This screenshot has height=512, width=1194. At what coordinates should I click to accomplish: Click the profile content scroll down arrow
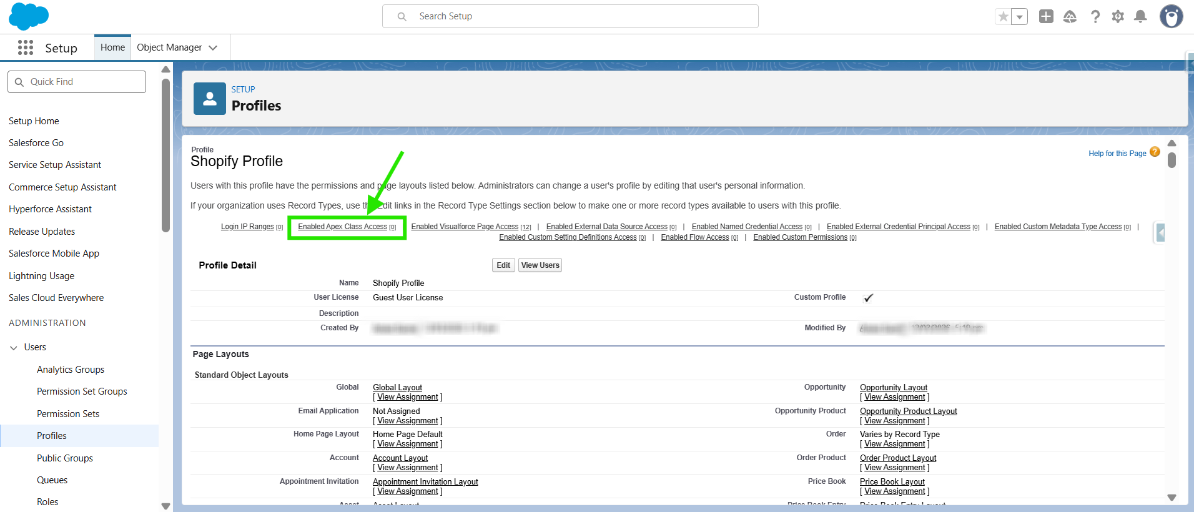click(x=1173, y=497)
